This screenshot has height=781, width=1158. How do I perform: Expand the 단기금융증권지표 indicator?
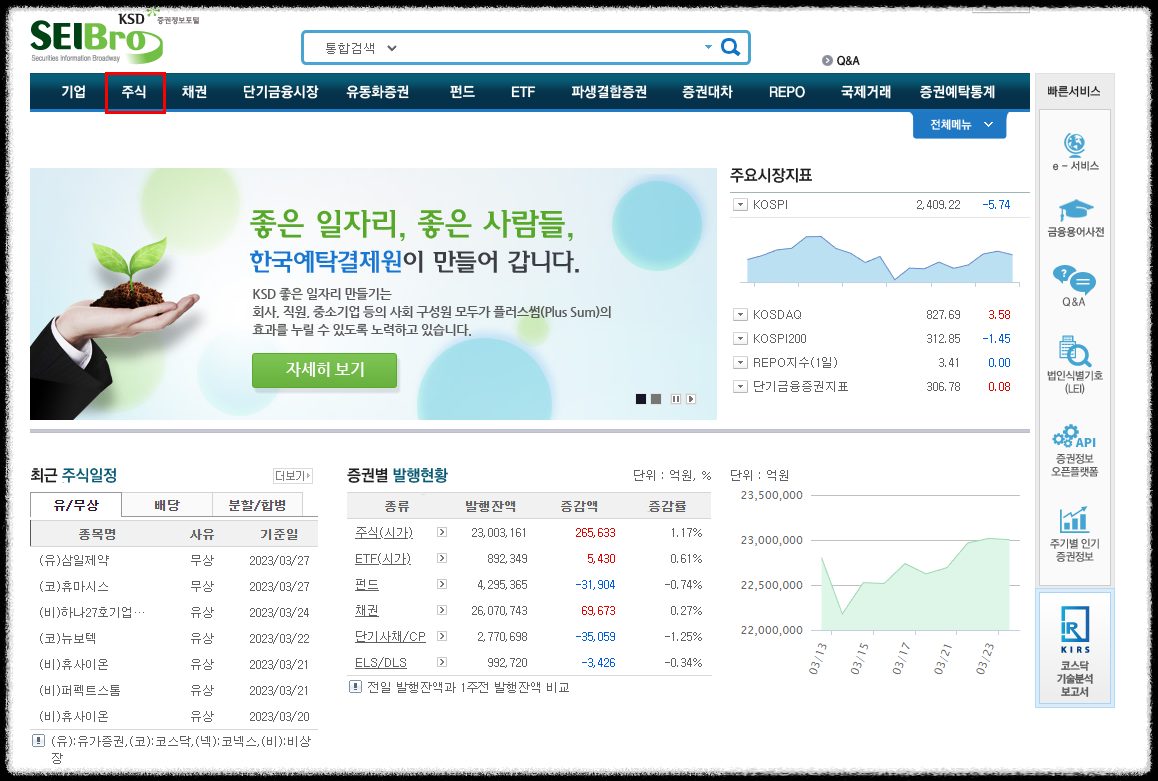740,386
